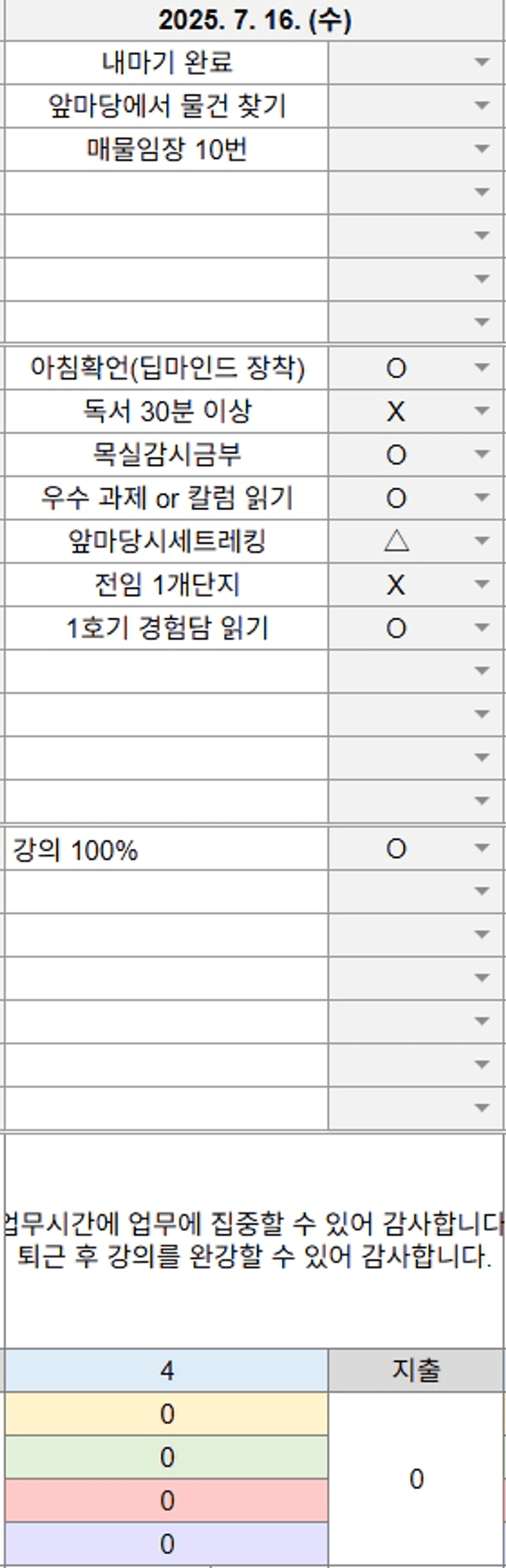Select the gratitude note cell with 감사합니다 text

[x=255, y=1240]
